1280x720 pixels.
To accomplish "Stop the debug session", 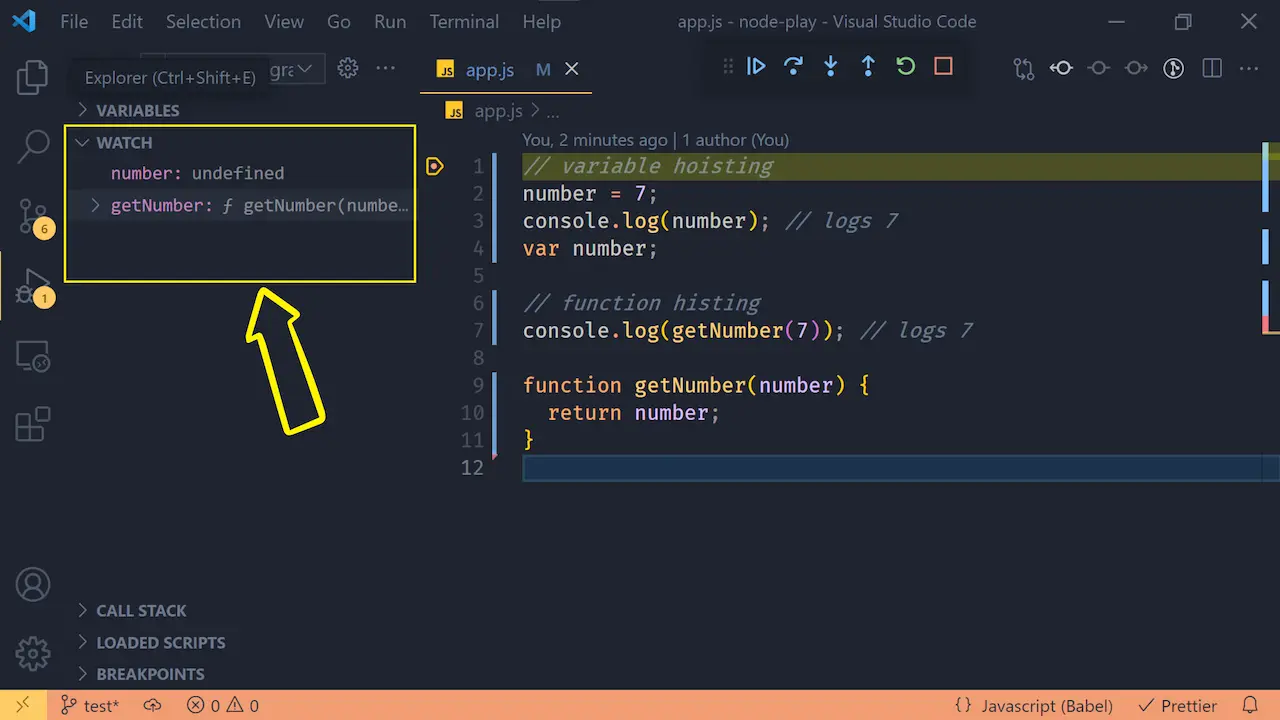I will click(x=943, y=67).
